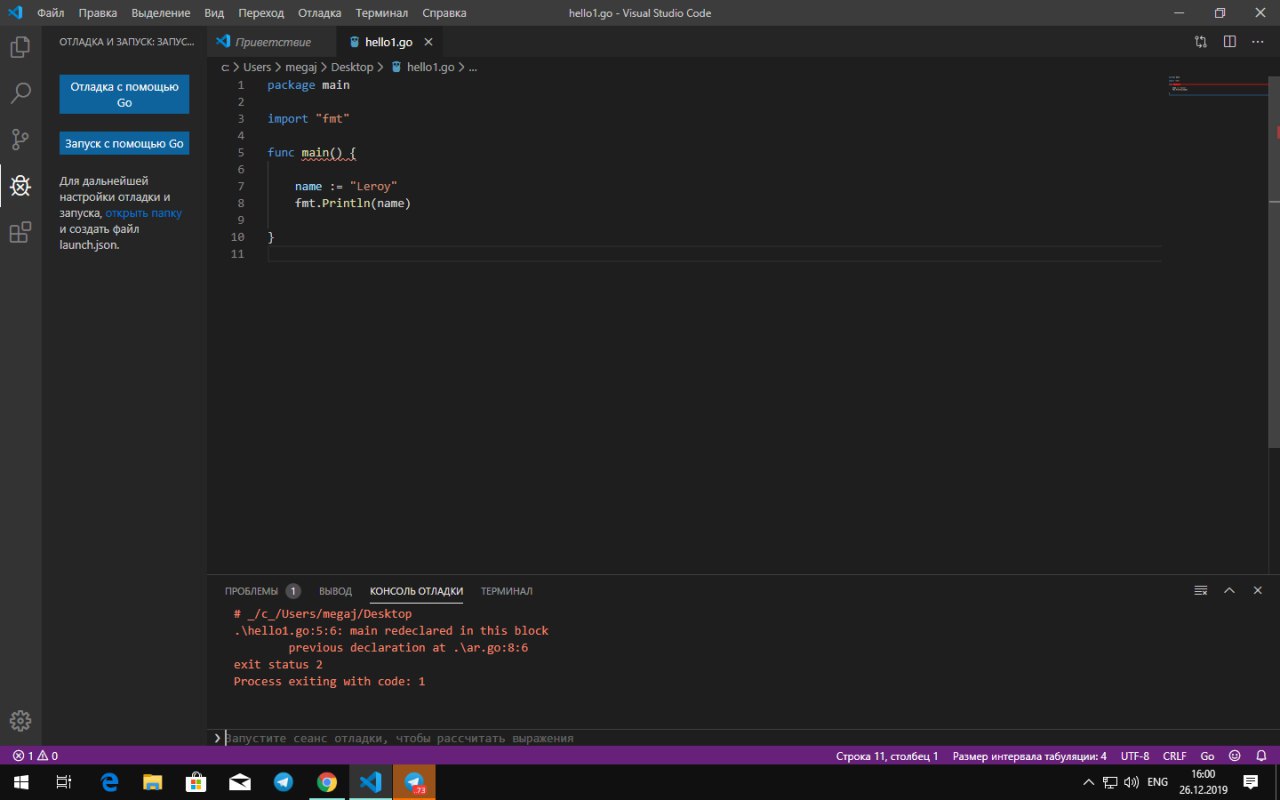Select the hello1.go editor tab
Screen dimensions: 1280x800
[x=389, y=42]
